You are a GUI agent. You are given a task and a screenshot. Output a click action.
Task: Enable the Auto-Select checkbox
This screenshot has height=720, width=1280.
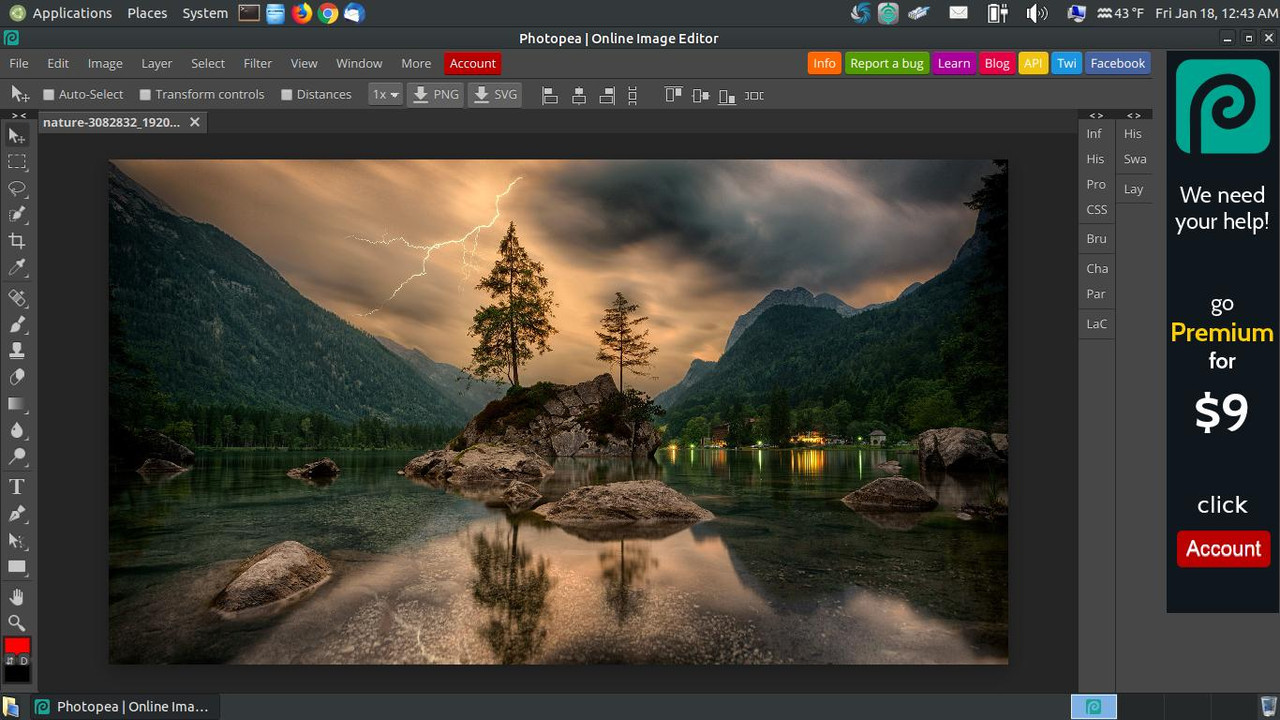click(x=47, y=94)
